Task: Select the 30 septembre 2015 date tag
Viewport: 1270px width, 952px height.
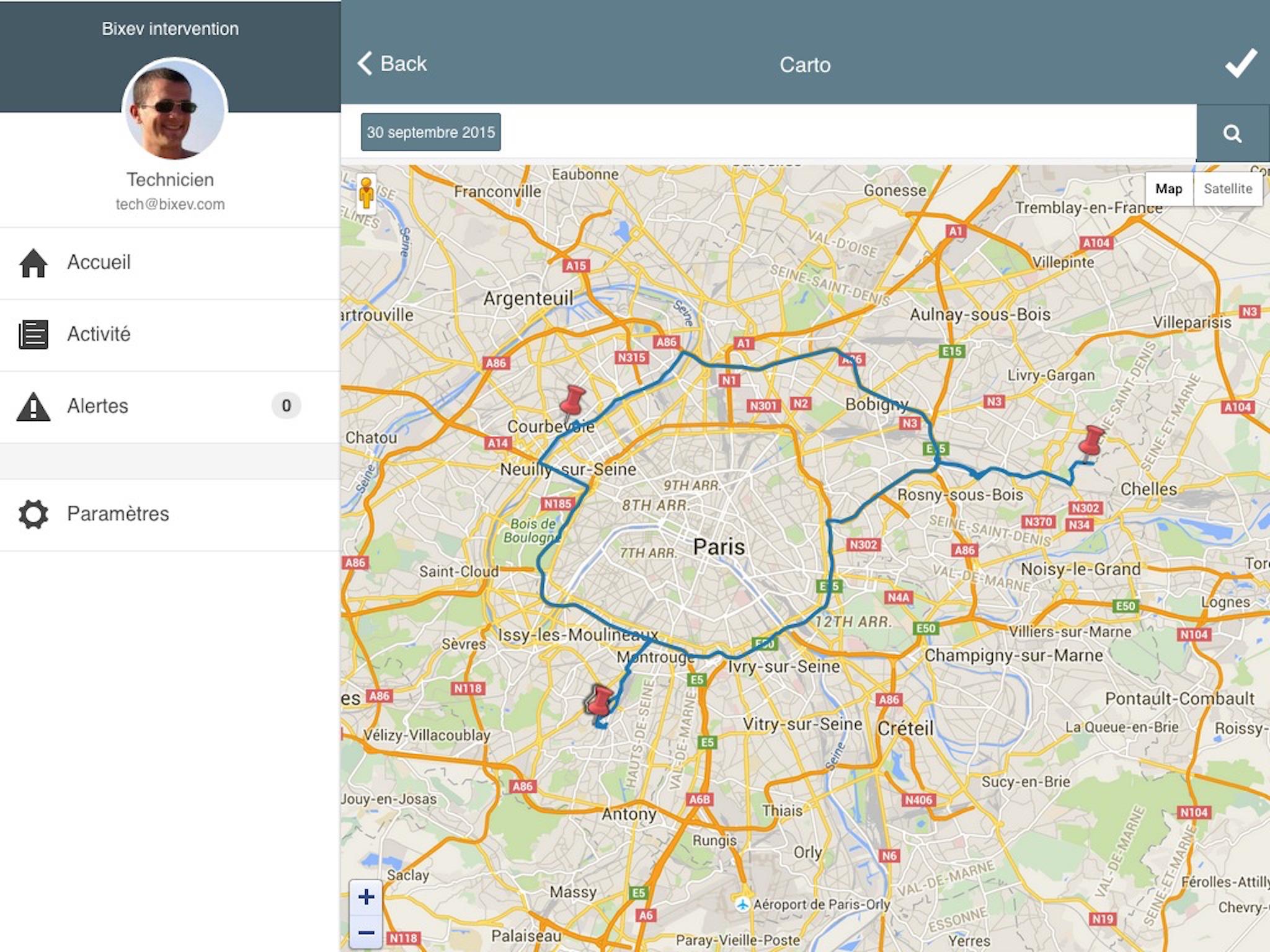Action: (431, 132)
